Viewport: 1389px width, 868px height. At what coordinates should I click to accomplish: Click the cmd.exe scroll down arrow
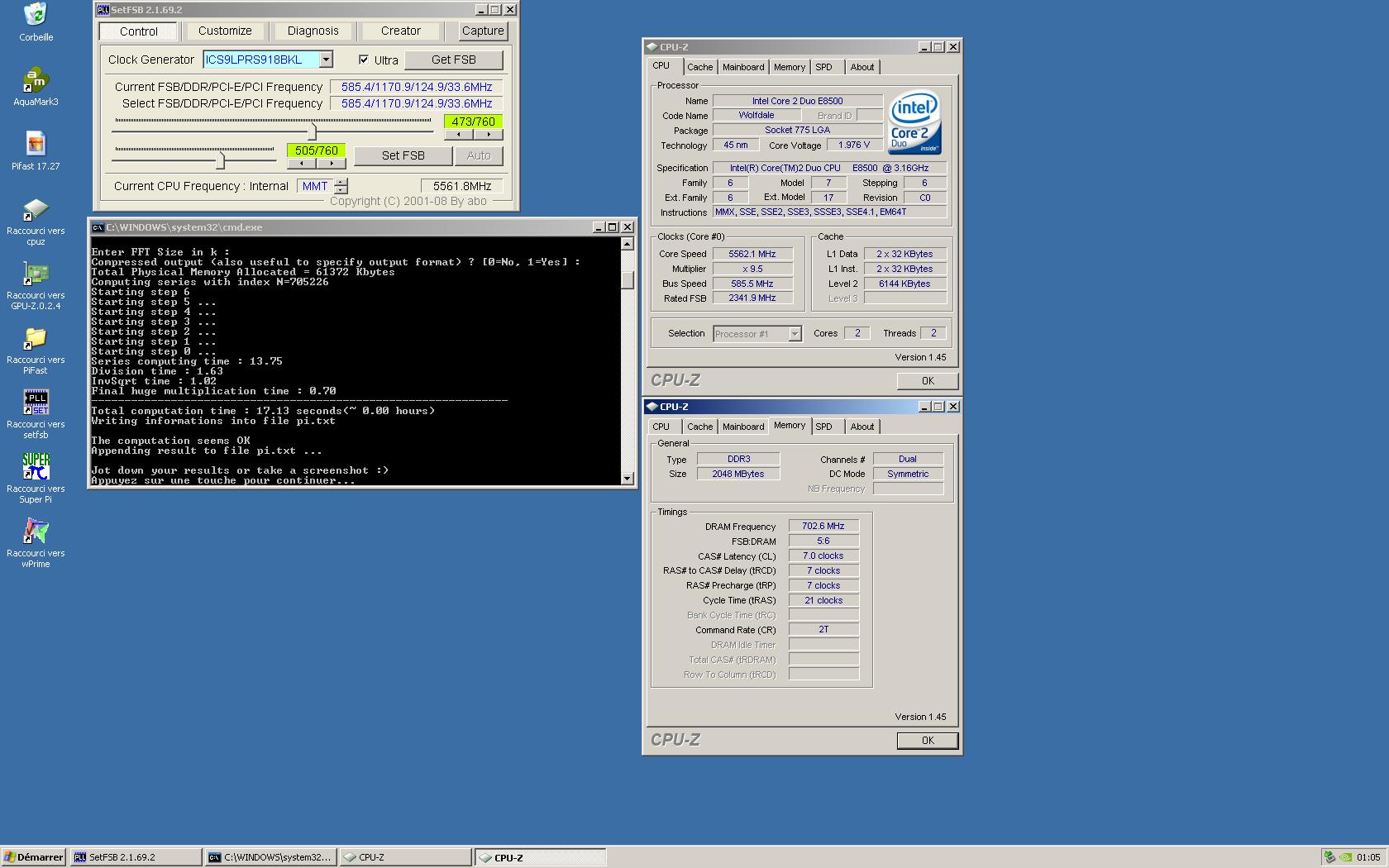click(627, 478)
